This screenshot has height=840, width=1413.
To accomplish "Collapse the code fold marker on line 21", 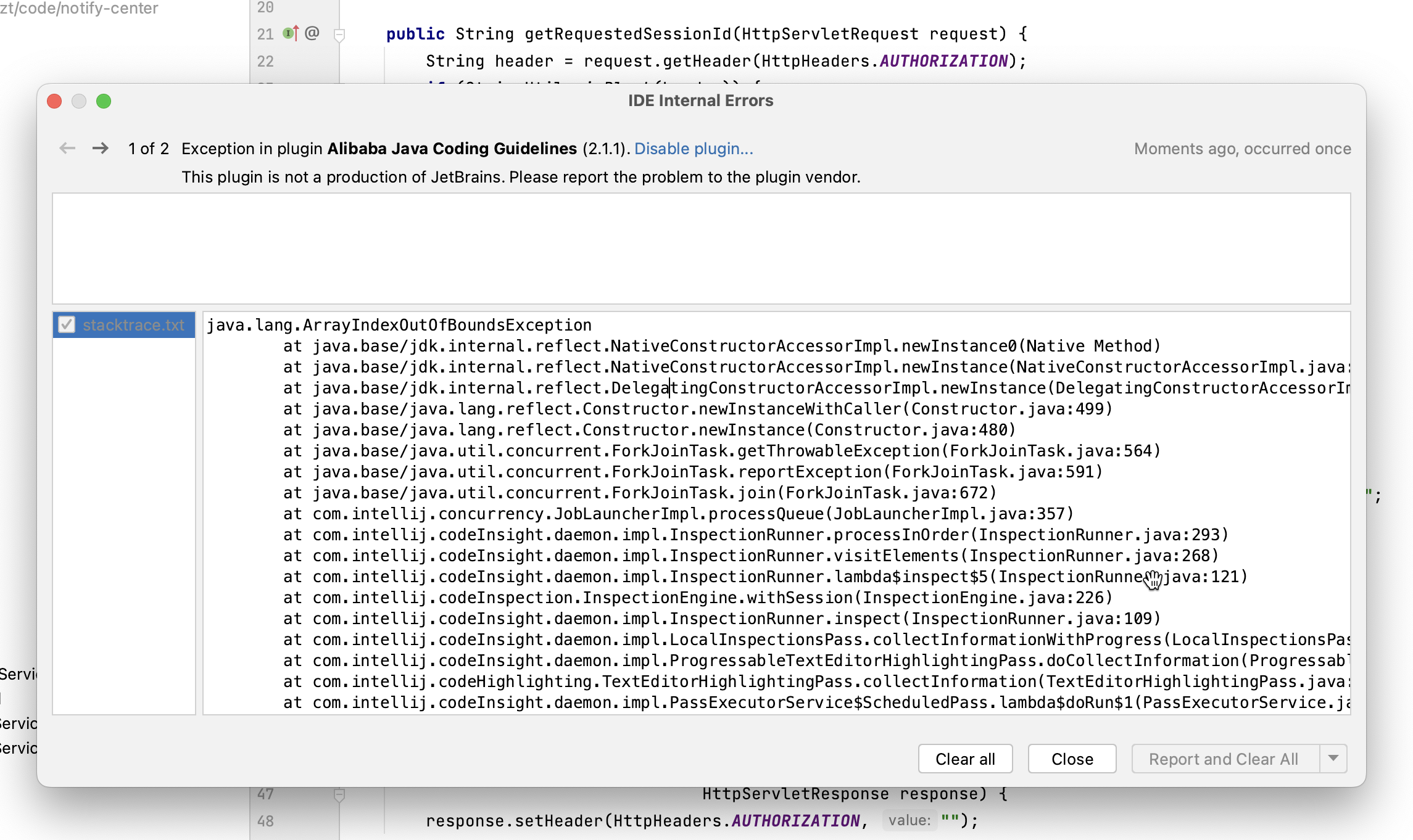I will coord(339,35).
